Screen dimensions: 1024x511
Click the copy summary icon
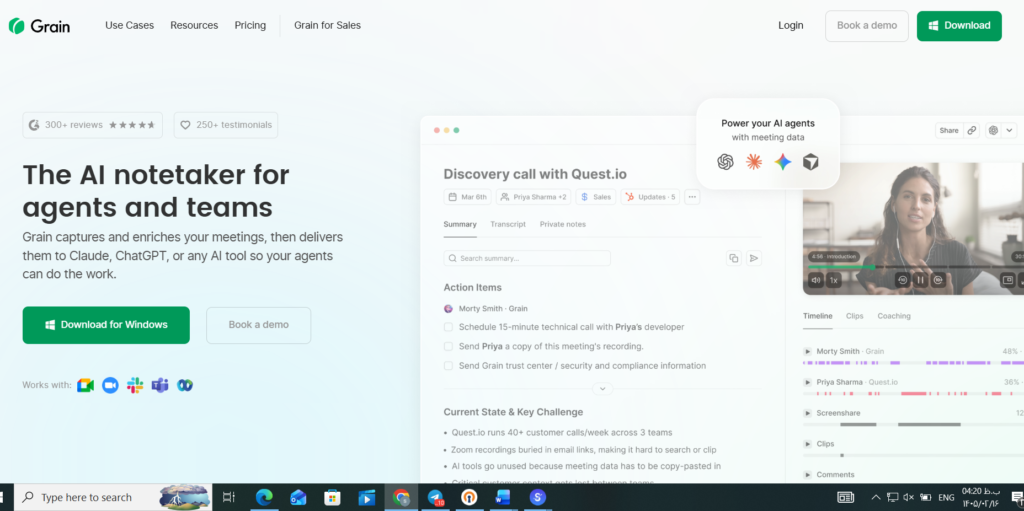pyautogui.click(x=733, y=258)
